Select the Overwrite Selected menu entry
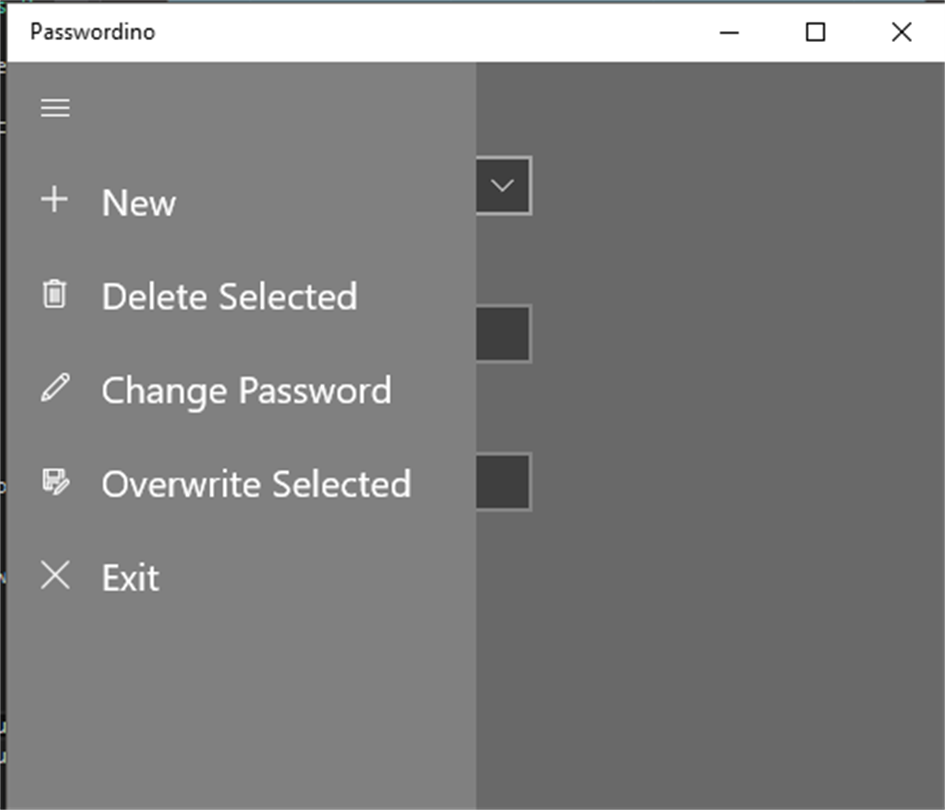 256,485
